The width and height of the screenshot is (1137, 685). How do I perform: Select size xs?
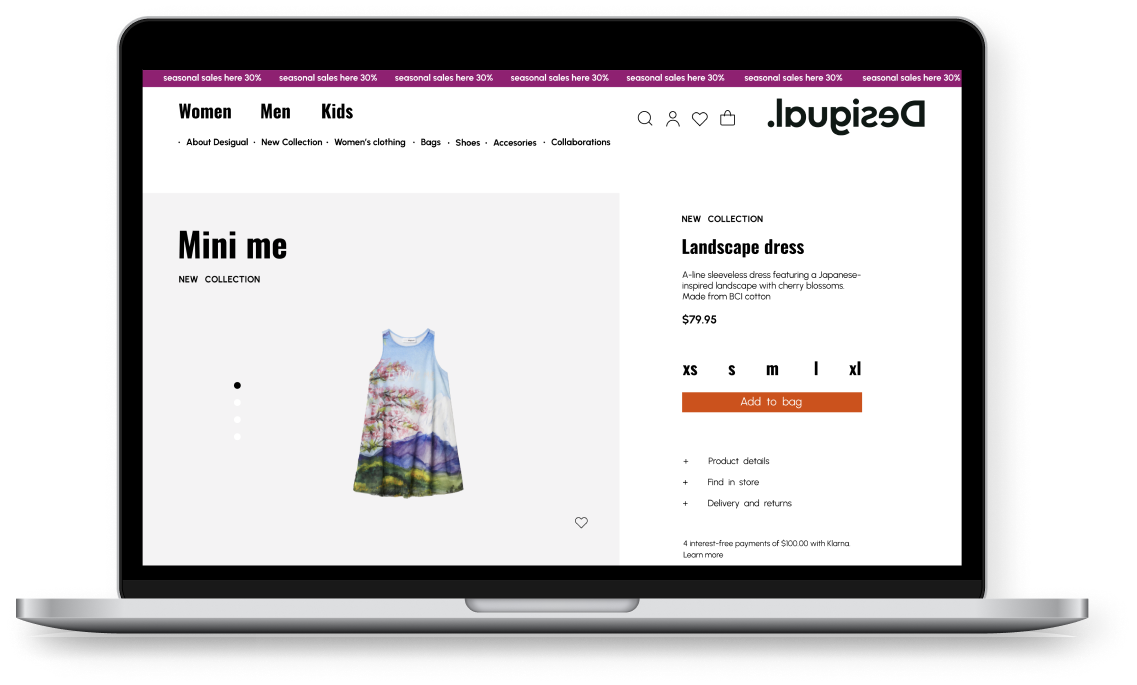pyautogui.click(x=690, y=369)
